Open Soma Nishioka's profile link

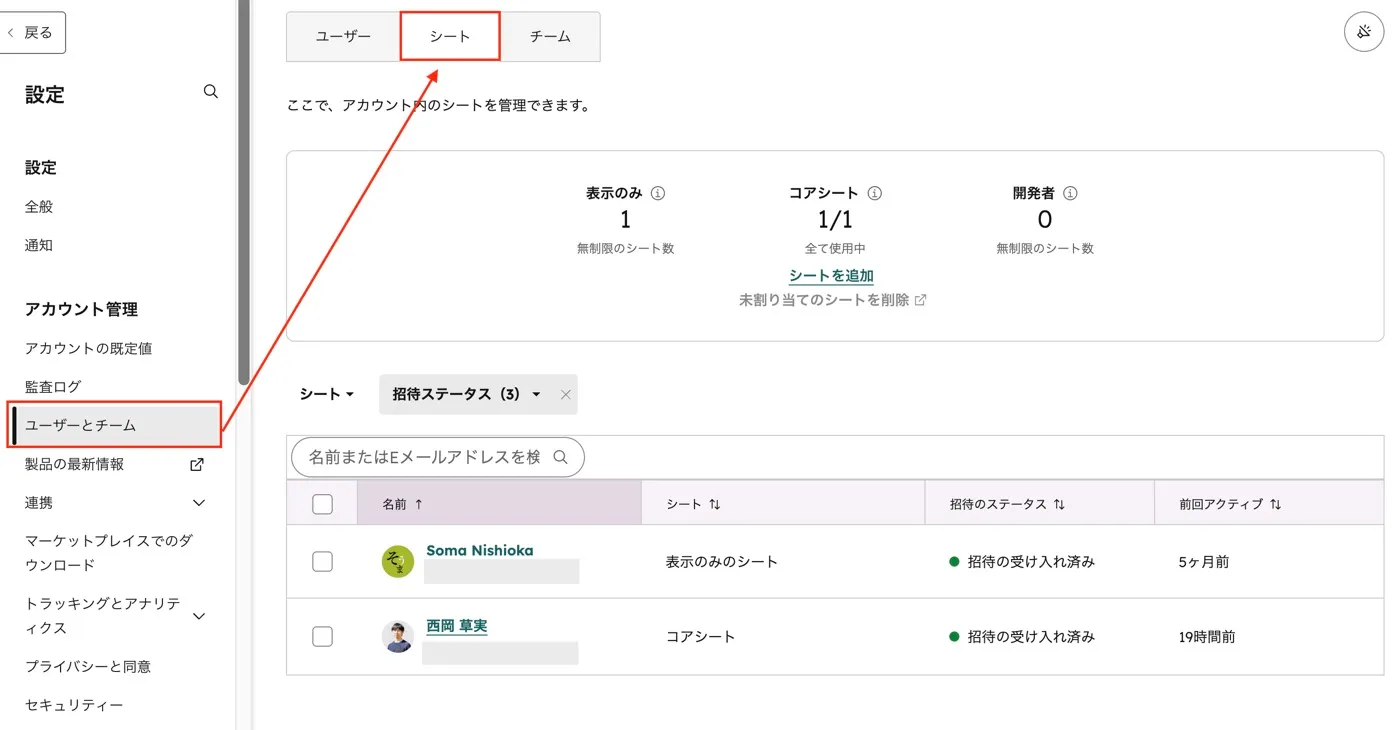pos(480,550)
